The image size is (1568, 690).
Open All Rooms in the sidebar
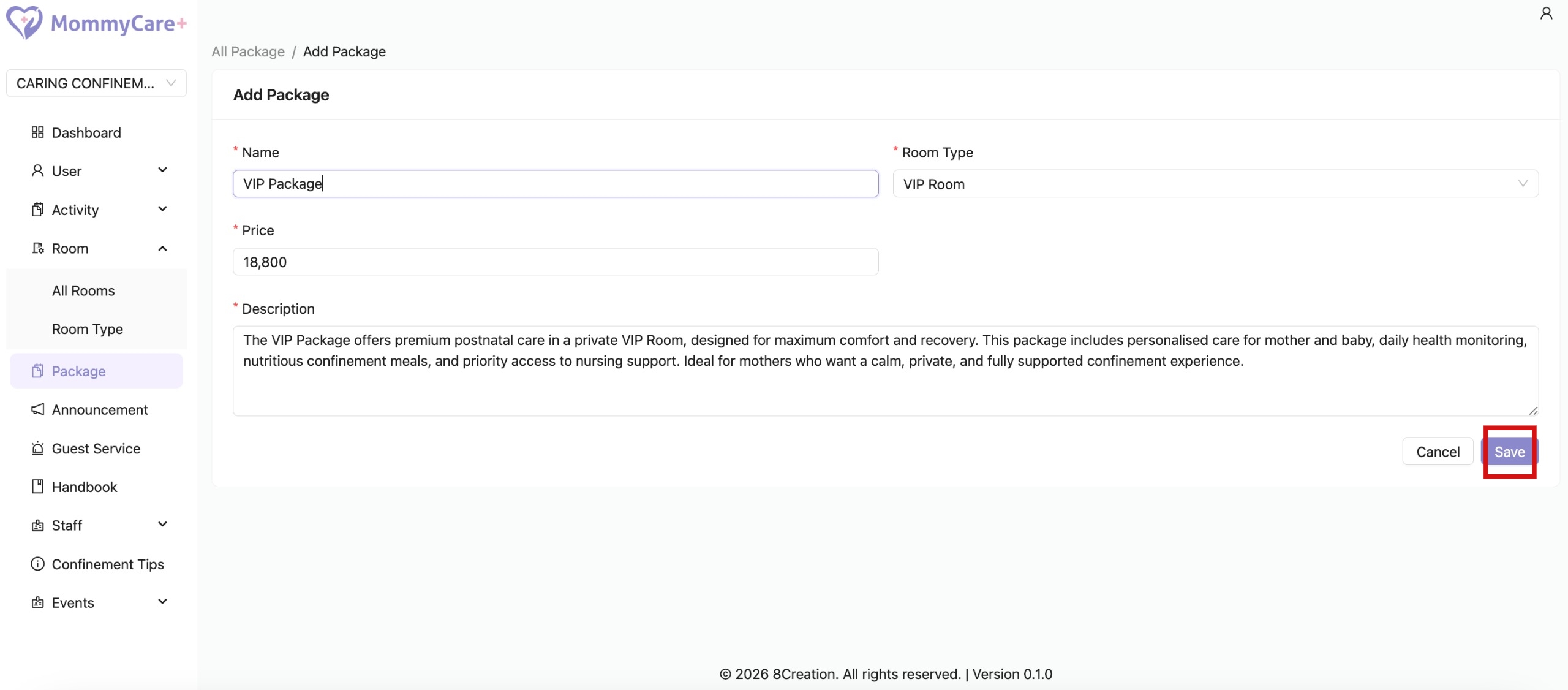[83, 290]
